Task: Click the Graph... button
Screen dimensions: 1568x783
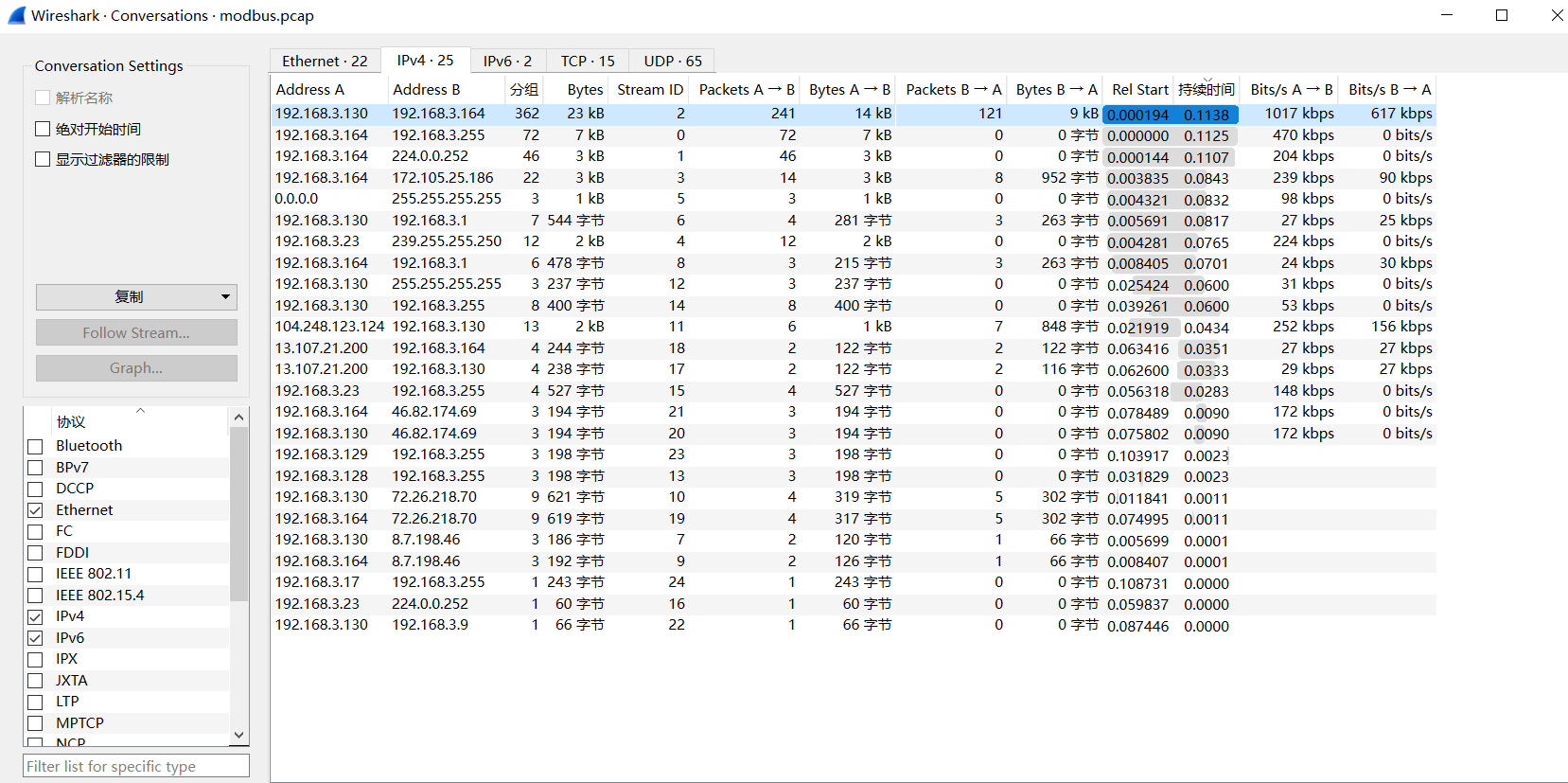Action: [136, 367]
